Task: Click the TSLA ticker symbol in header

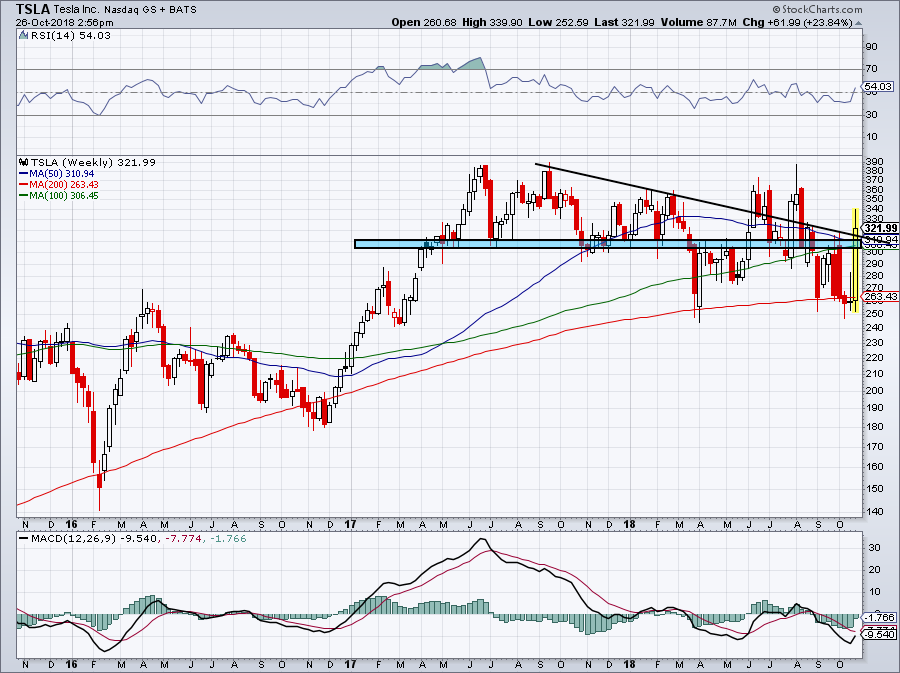Action: (33, 9)
